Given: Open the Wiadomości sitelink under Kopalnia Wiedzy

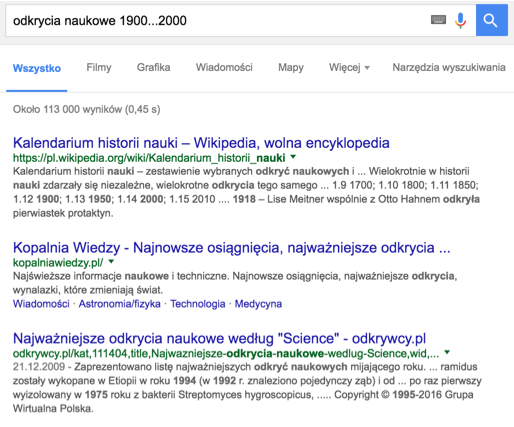Looking at the screenshot, I should (x=41, y=304).
